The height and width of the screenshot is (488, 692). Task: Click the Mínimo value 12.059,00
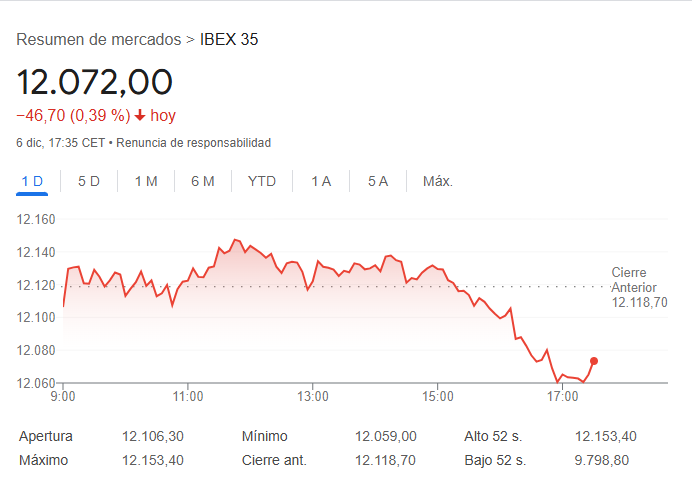386,436
